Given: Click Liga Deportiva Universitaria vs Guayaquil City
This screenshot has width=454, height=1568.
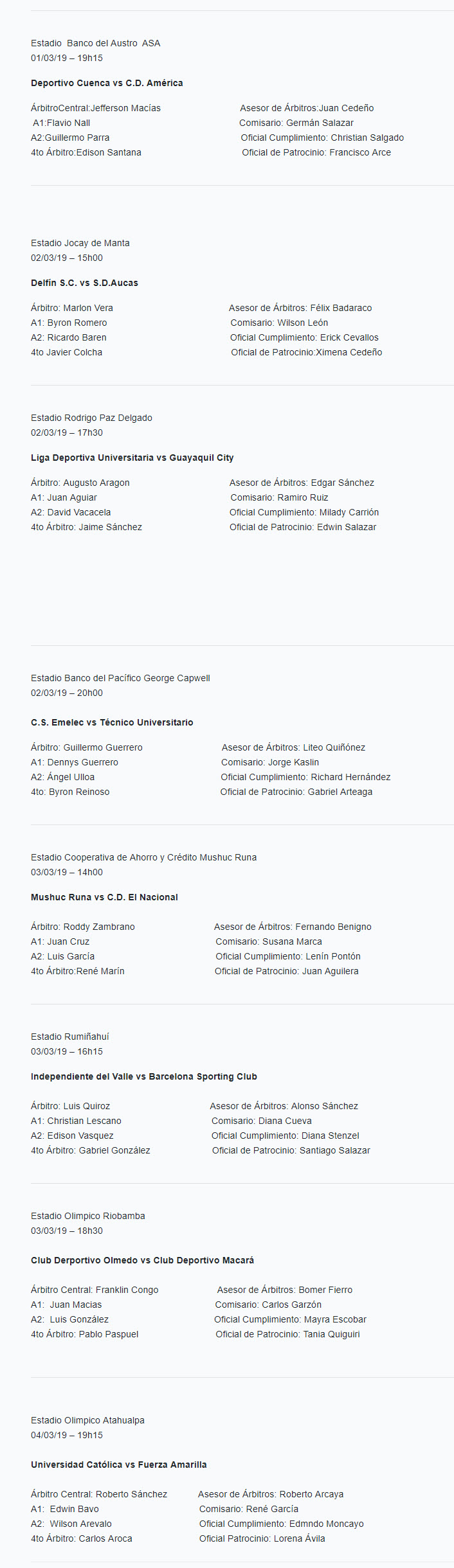Looking at the screenshot, I should coord(132,458).
